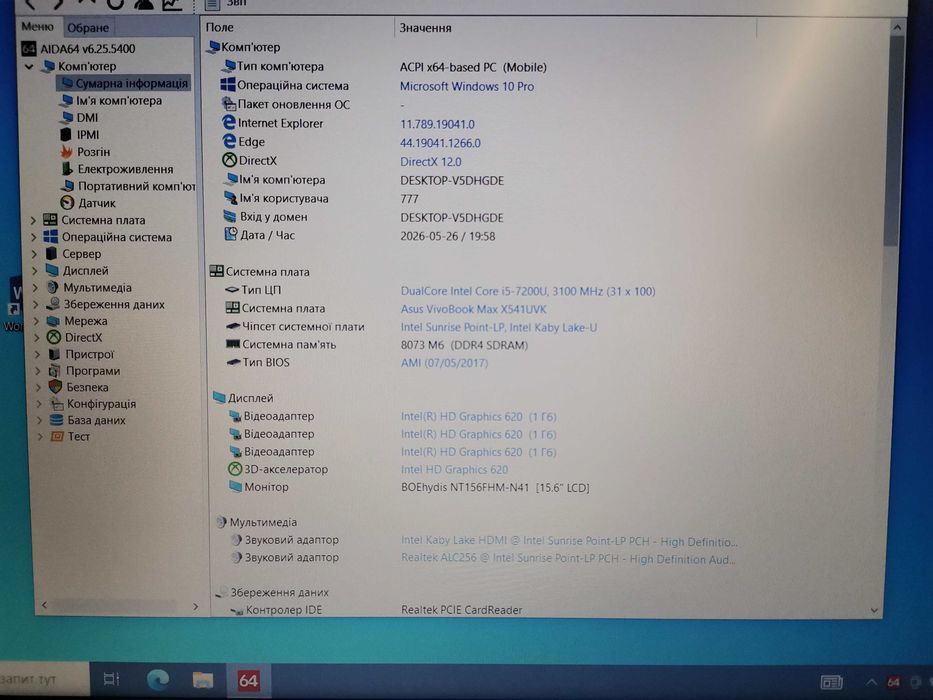Open Microsoft Windows 10 Pro link

coord(466,86)
